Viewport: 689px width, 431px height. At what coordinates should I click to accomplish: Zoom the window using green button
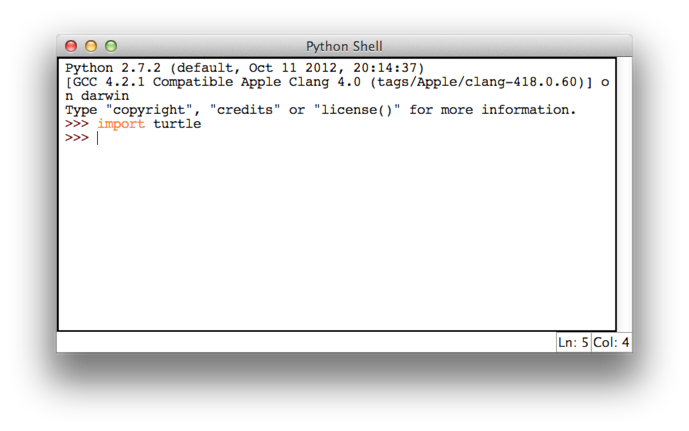click(x=111, y=46)
